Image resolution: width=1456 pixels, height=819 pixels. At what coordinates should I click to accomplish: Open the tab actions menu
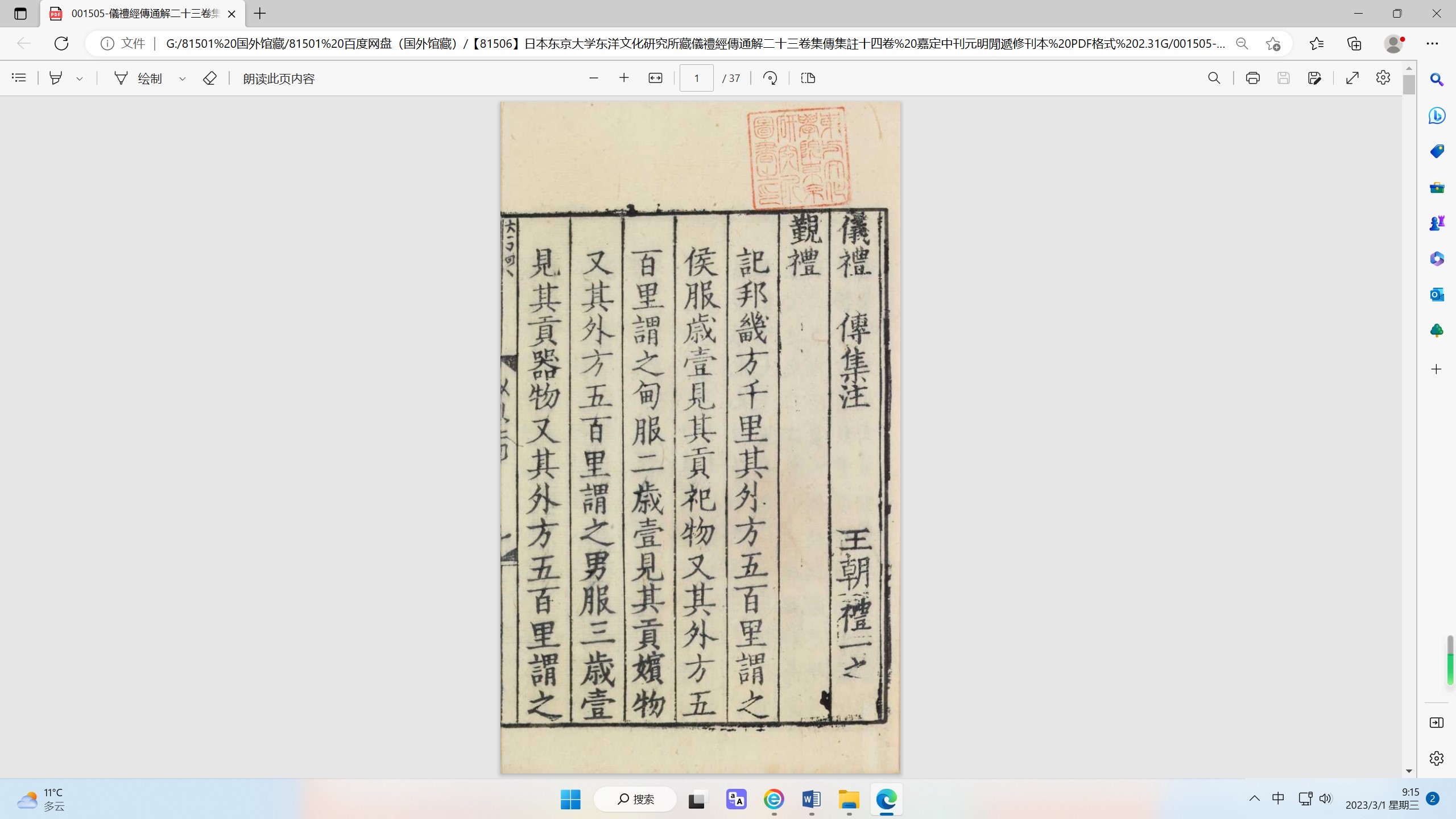[x=20, y=14]
